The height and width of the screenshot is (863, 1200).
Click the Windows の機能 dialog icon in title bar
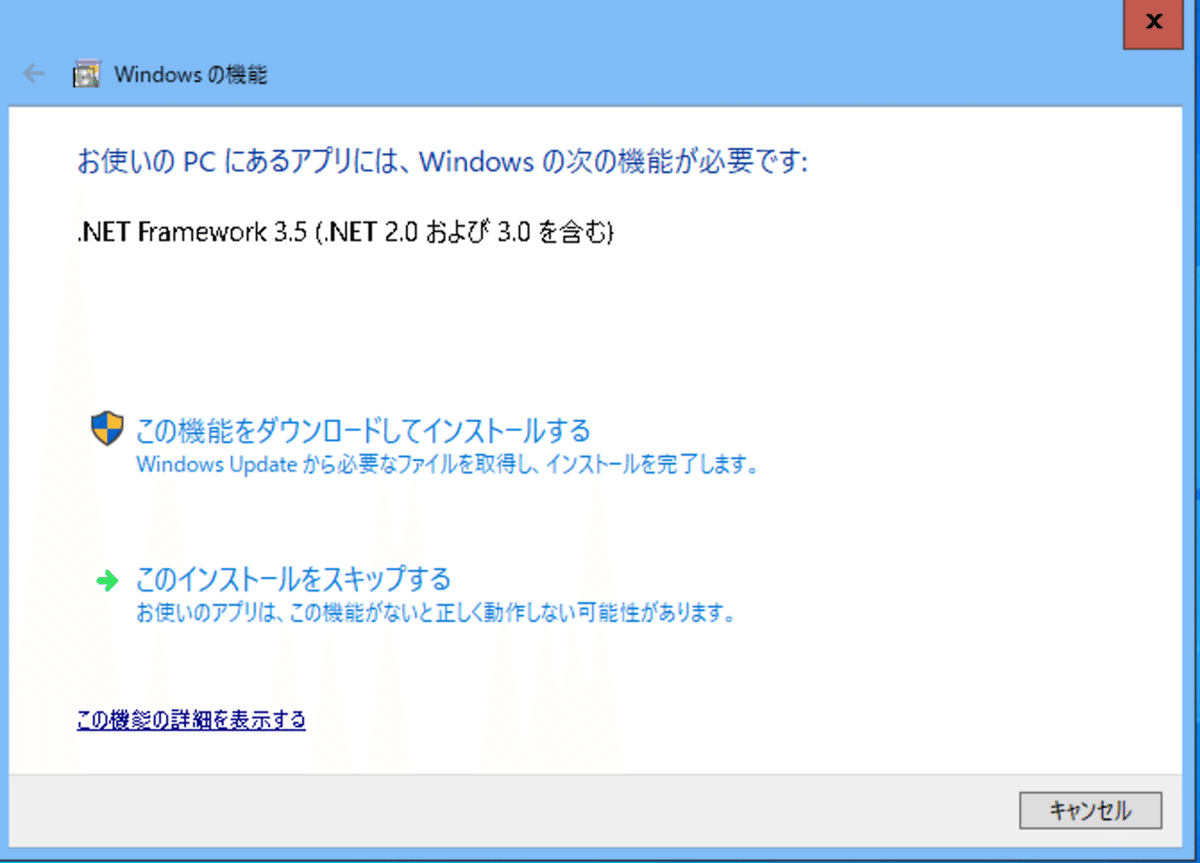85,73
